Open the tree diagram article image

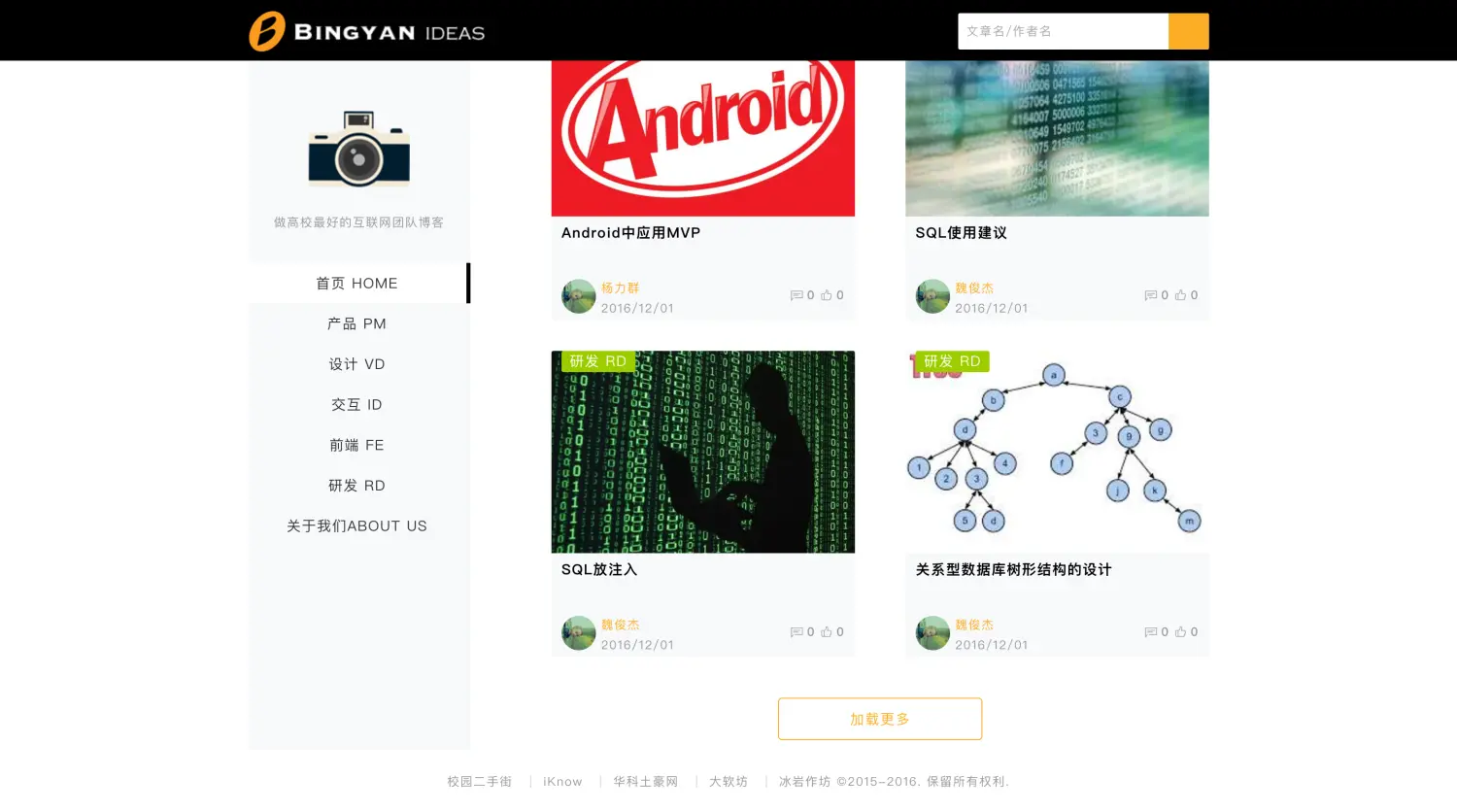click(x=1057, y=452)
